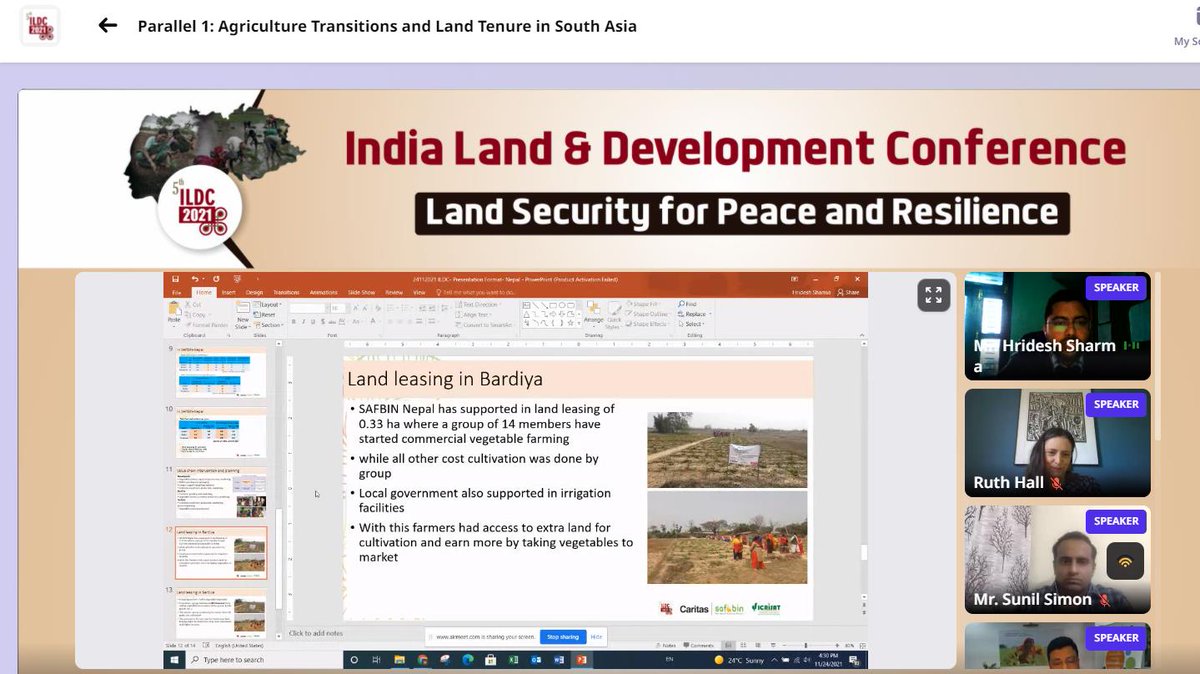The image size is (1200, 674).
Task: Open the Select dropdown in the Editing group
Action: (691, 324)
